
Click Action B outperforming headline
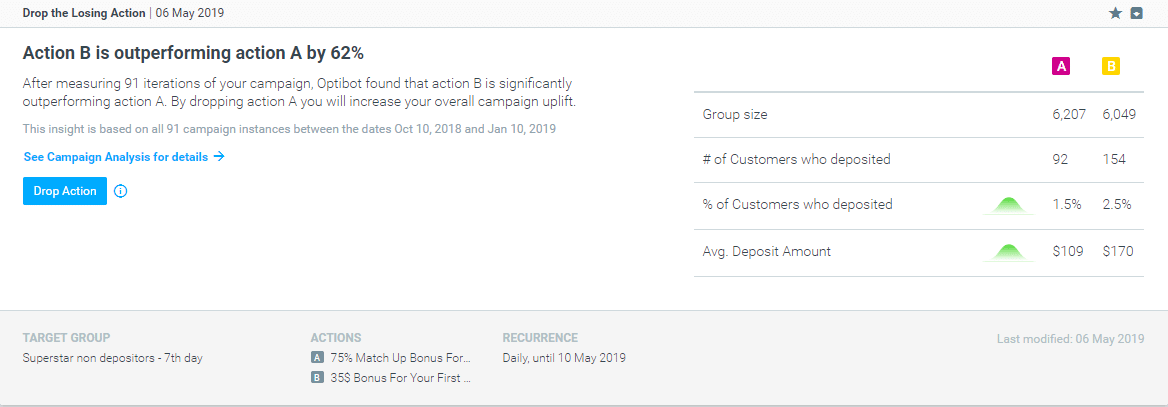point(193,54)
